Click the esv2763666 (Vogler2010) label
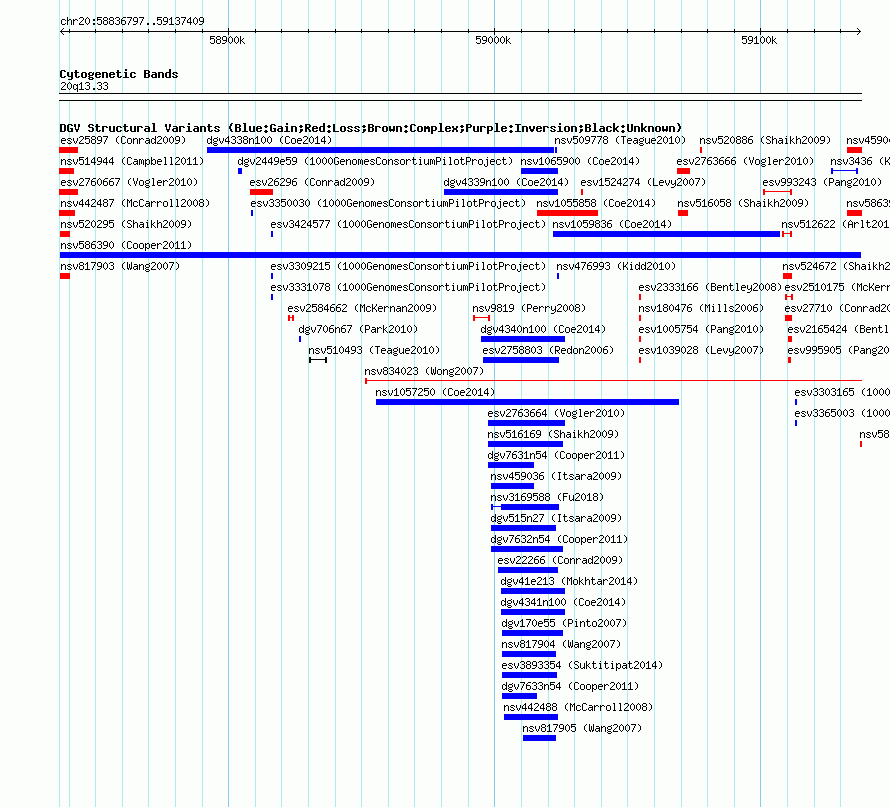This screenshot has width=890, height=807. click(745, 161)
